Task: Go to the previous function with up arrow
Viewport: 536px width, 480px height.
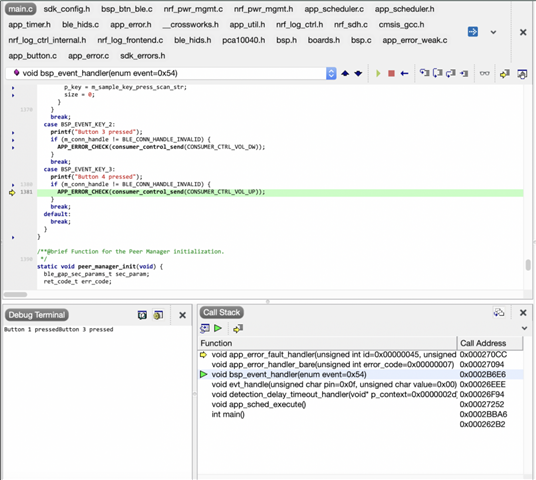Action: [x=345, y=73]
